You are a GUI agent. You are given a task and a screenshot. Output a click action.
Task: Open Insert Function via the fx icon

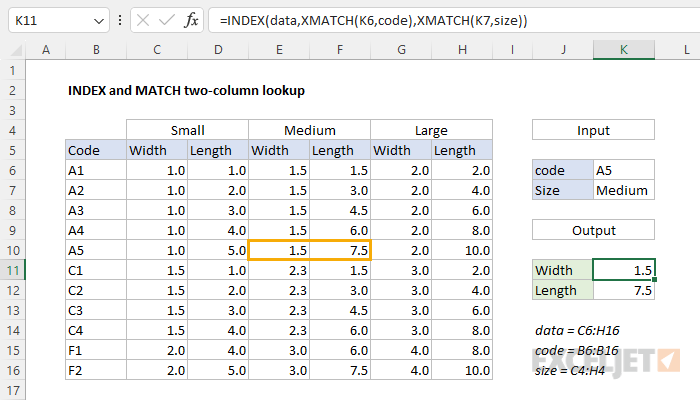click(191, 20)
